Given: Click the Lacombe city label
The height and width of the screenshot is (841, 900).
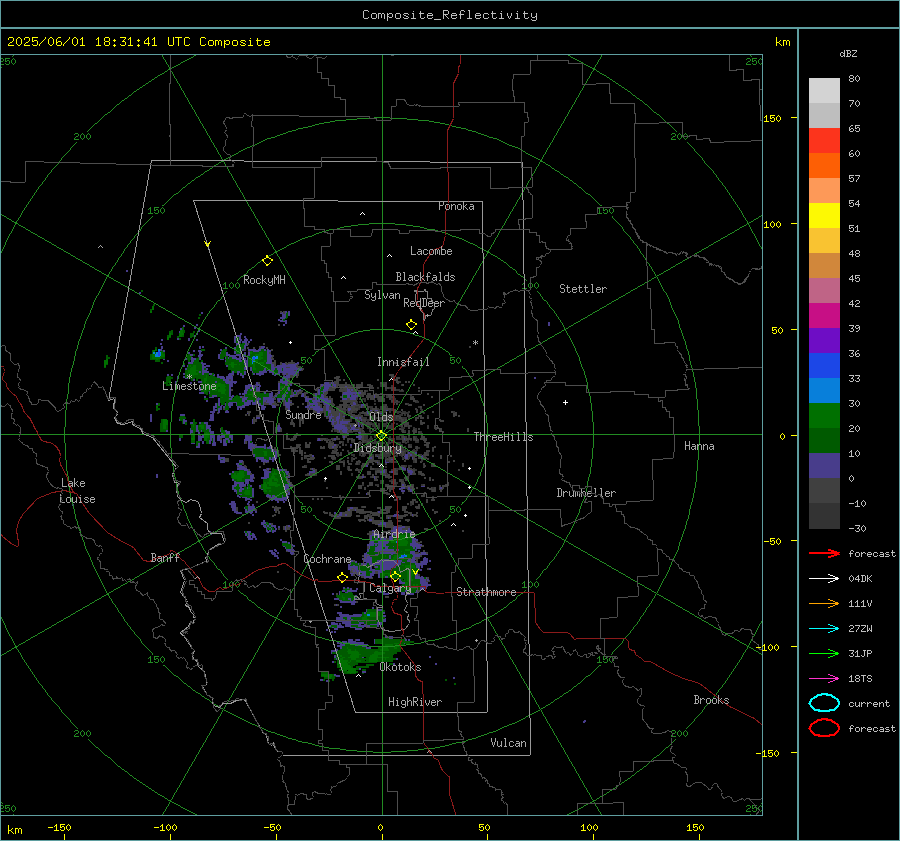Looking at the screenshot, I should 431,251.
